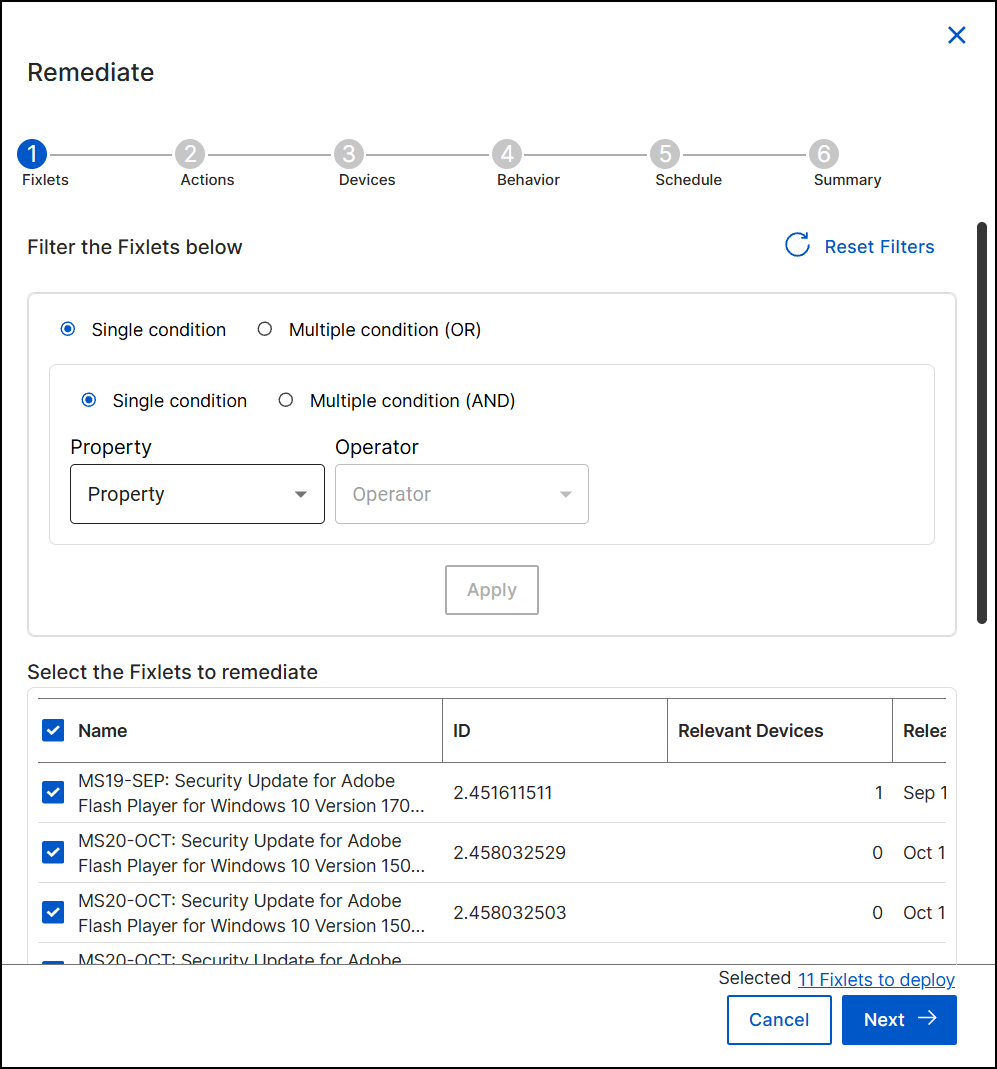Select Multiple condition (OR) radio button
This screenshot has height=1069, width=997.
point(265,329)
